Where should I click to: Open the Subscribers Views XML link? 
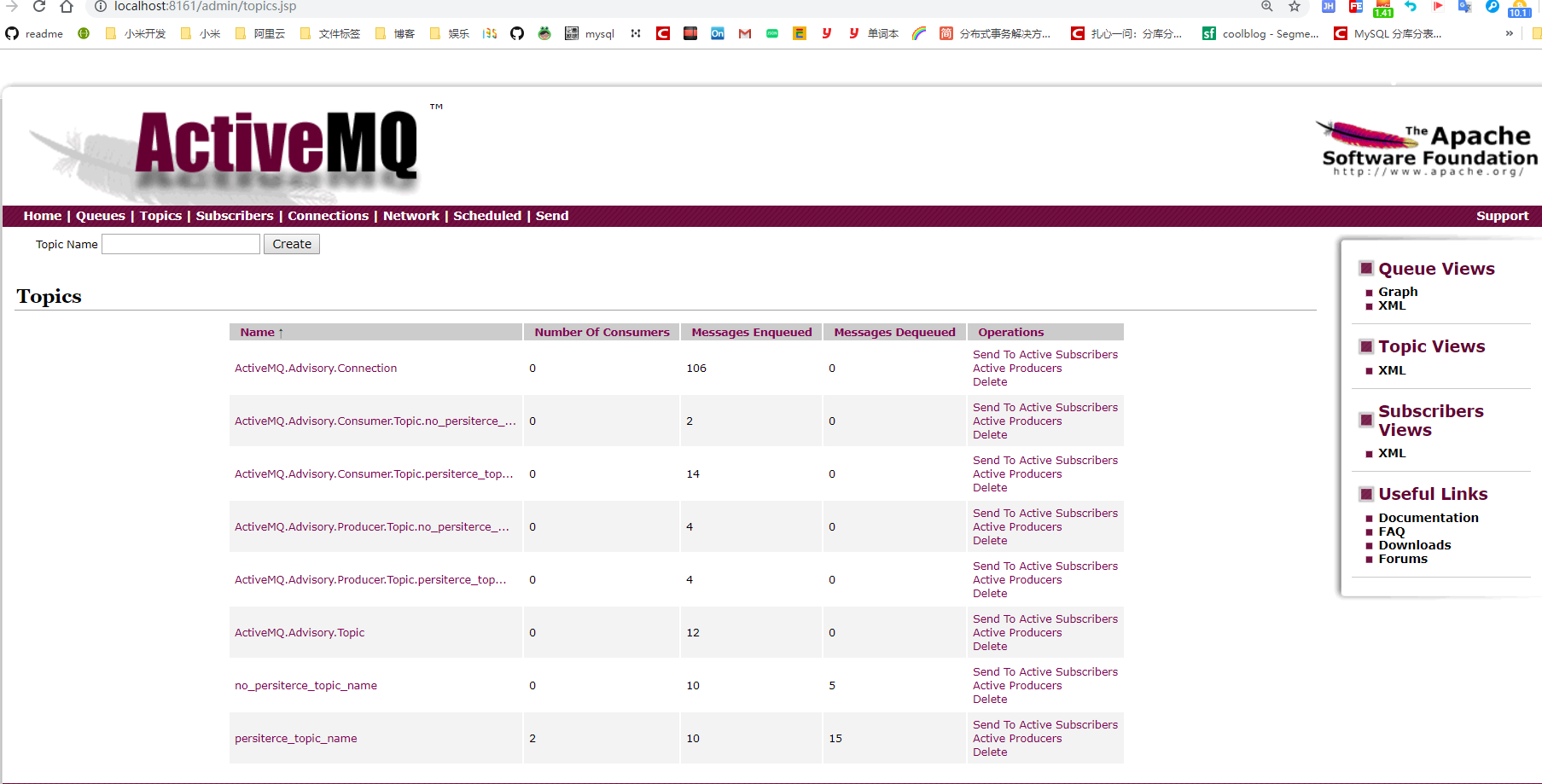pyautogui.click(x=1392, y=453)
